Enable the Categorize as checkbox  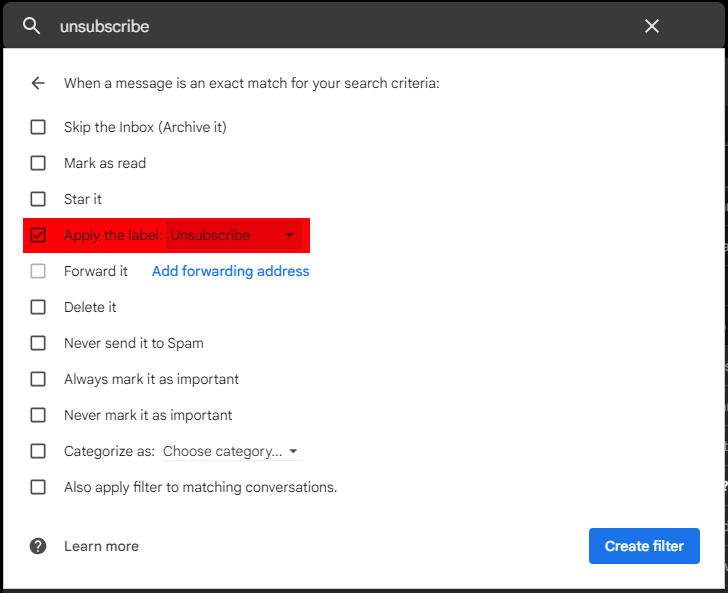click(38, 451)
